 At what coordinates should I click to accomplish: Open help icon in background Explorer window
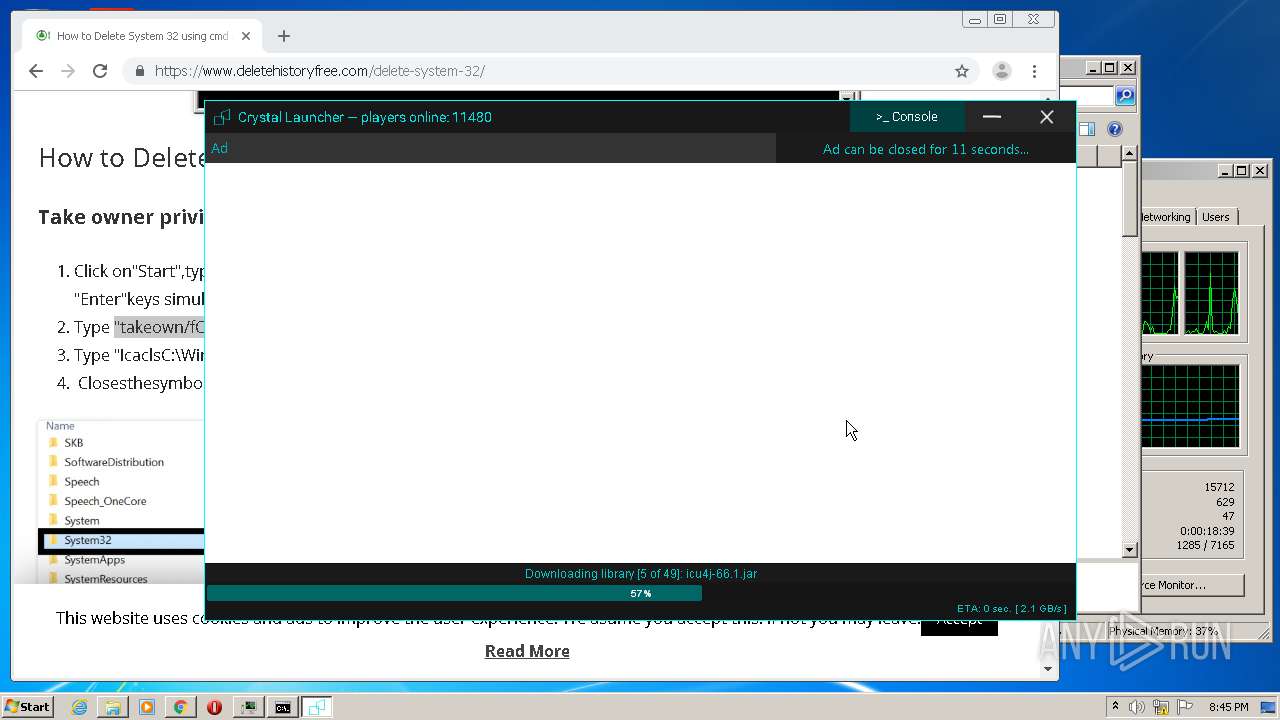1115,129
